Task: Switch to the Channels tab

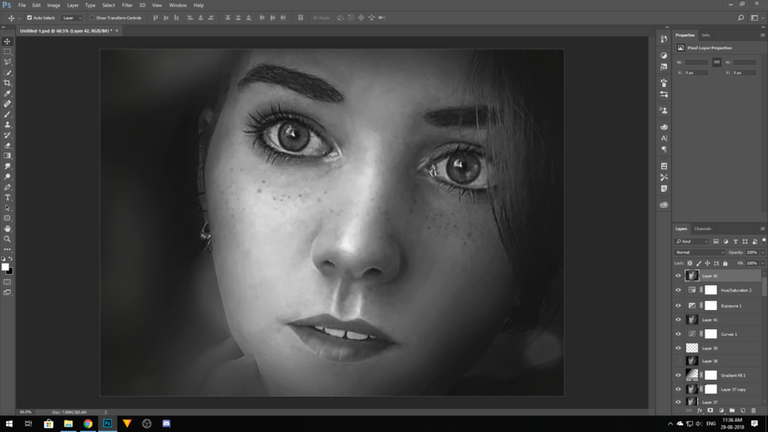Action: [x=703, y=229]
